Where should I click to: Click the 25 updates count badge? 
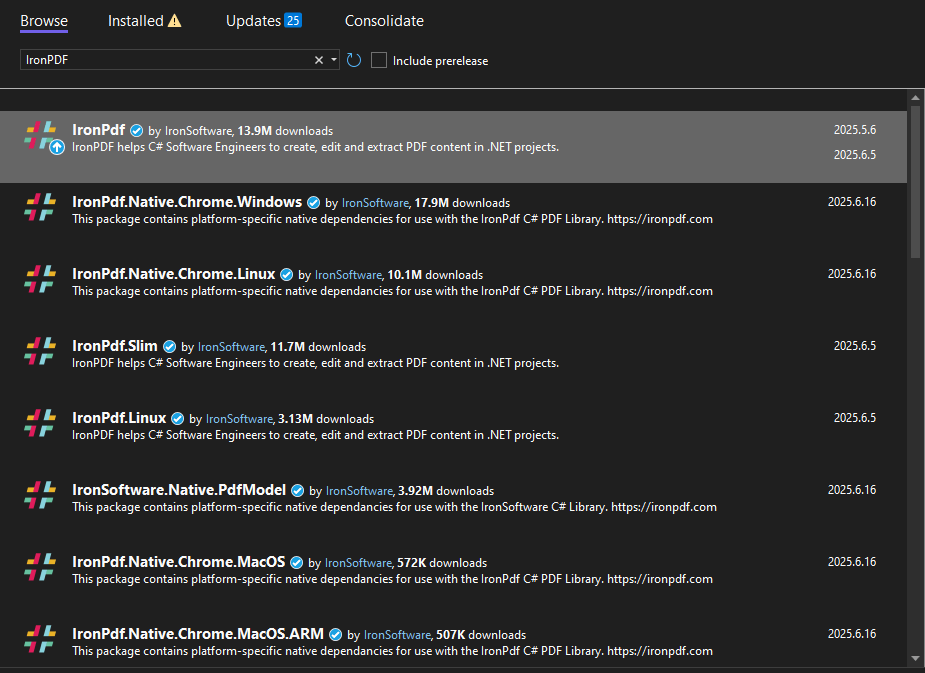tap(293, 20)
